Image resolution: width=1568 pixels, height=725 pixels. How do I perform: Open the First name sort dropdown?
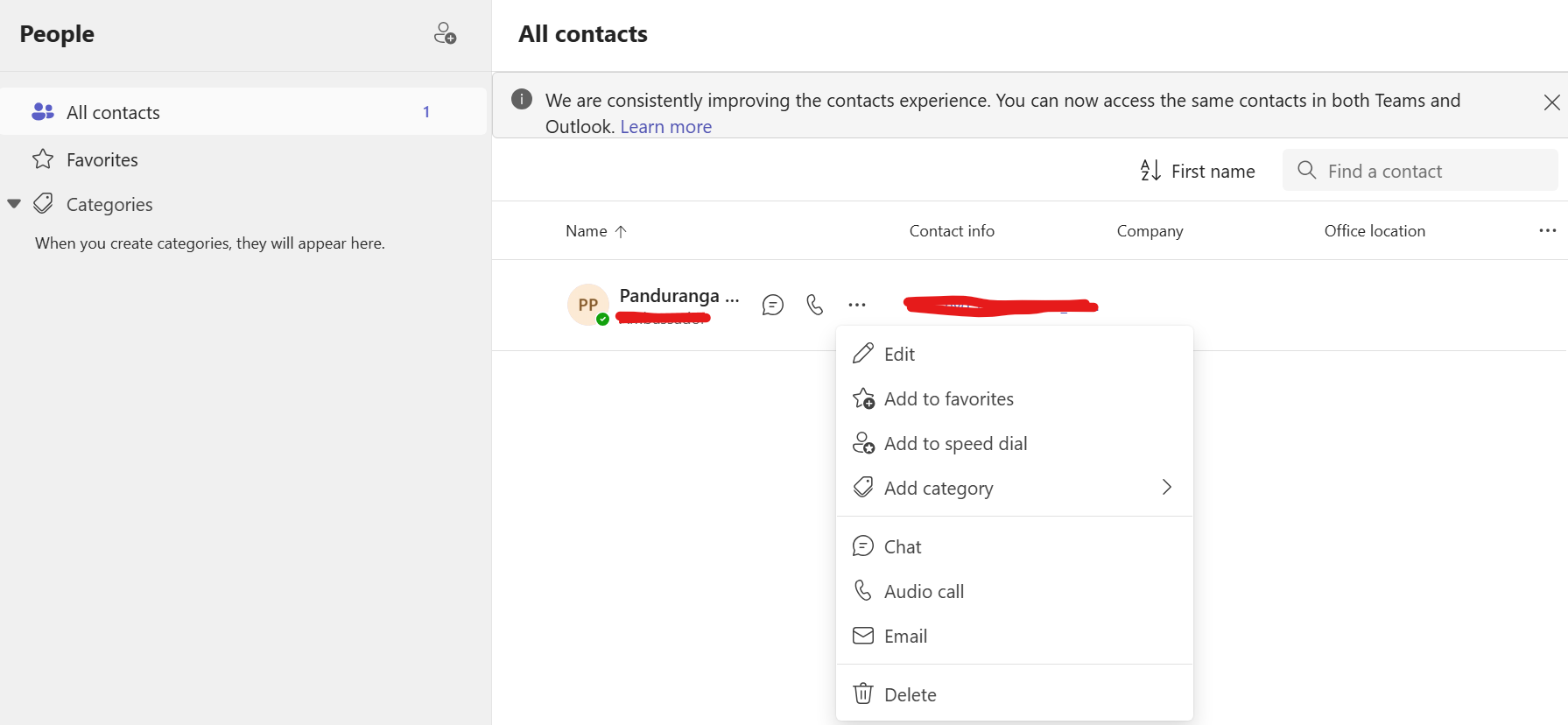tap(1198, 171)
